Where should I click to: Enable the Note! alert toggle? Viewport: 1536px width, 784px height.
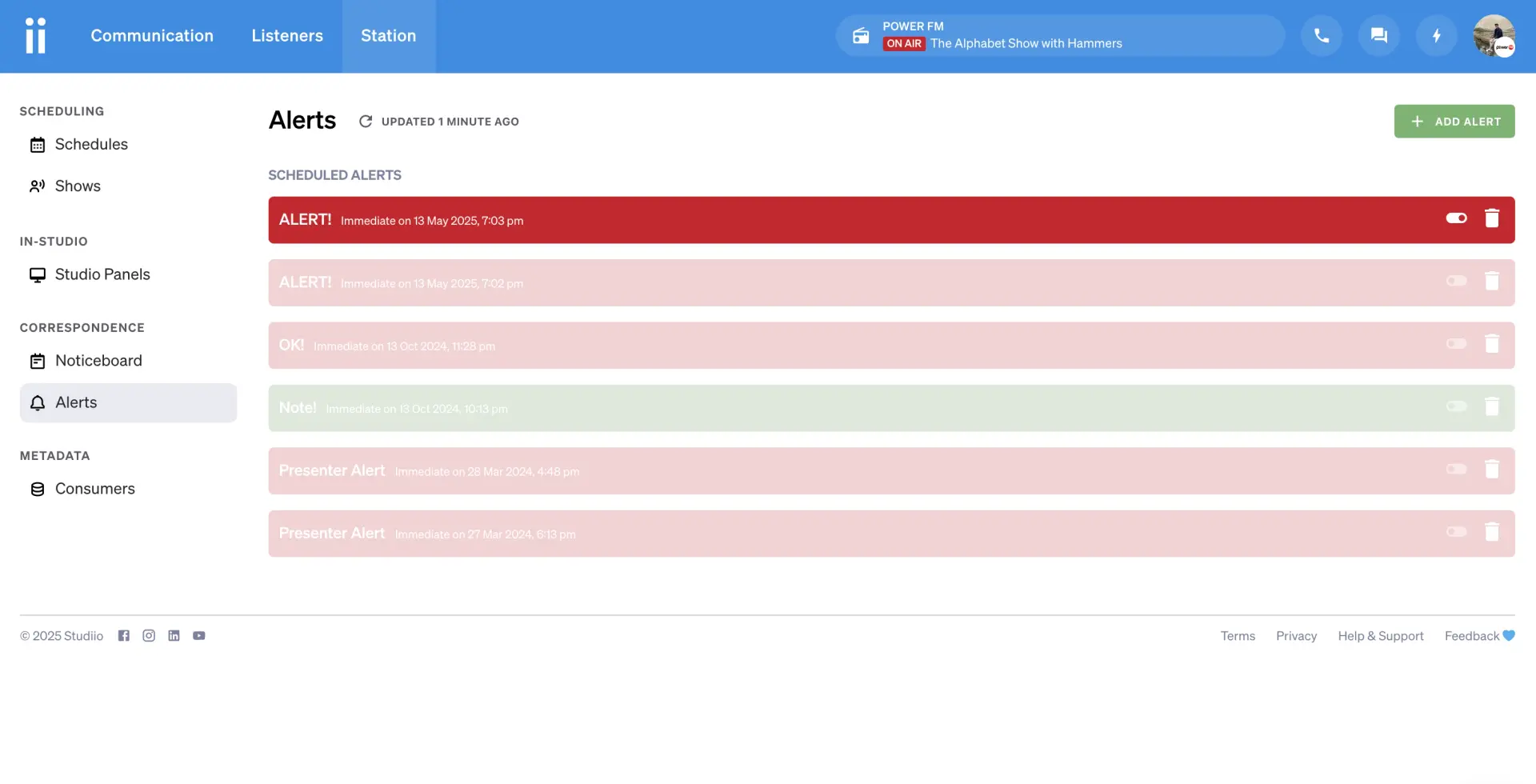point(1456,407)
